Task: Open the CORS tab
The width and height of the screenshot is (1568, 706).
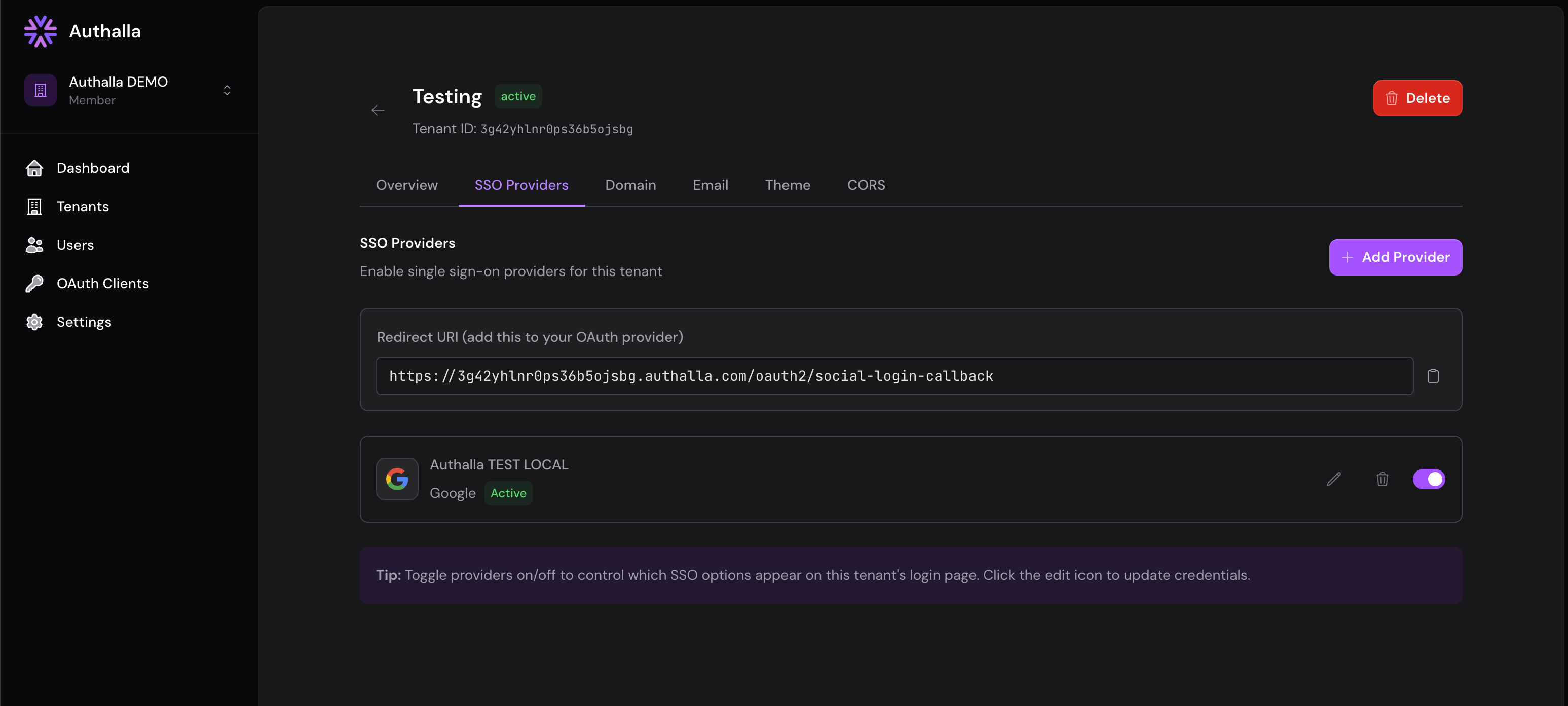Action: click(866, 185)
